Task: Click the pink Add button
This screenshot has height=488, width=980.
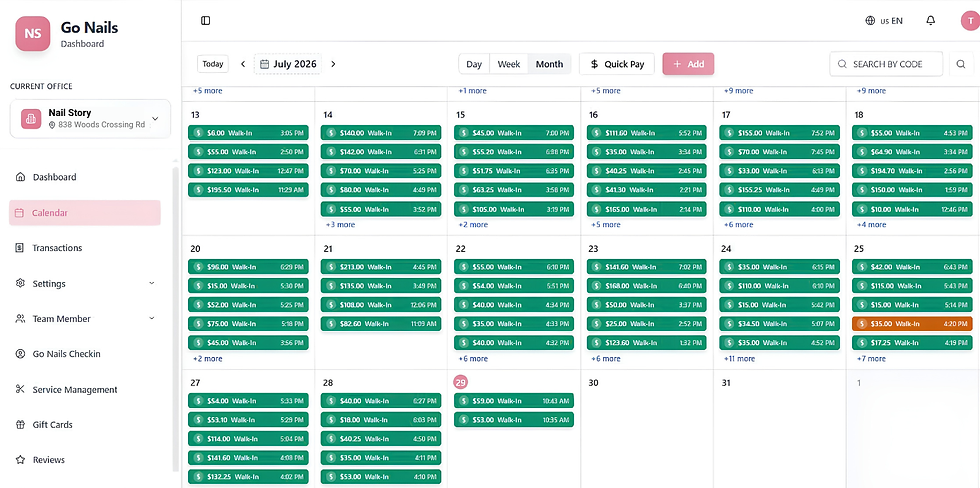Action: tap(688, 64)
